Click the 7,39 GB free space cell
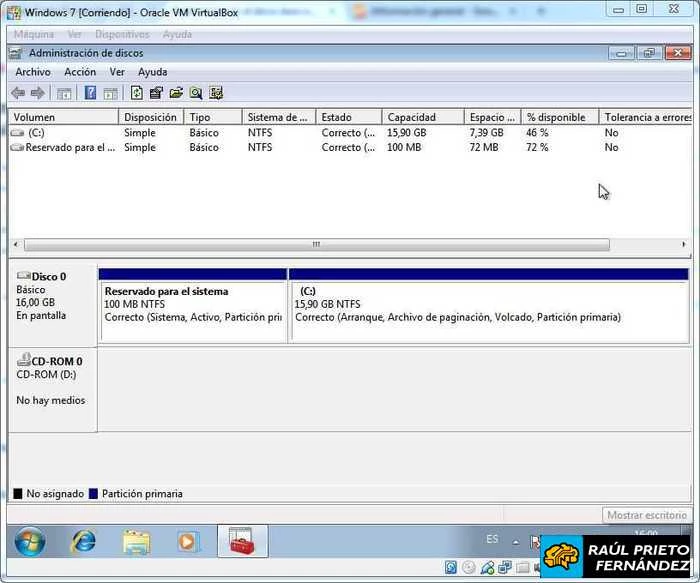This screenshot has width=700, height=583. coord(486,133)
